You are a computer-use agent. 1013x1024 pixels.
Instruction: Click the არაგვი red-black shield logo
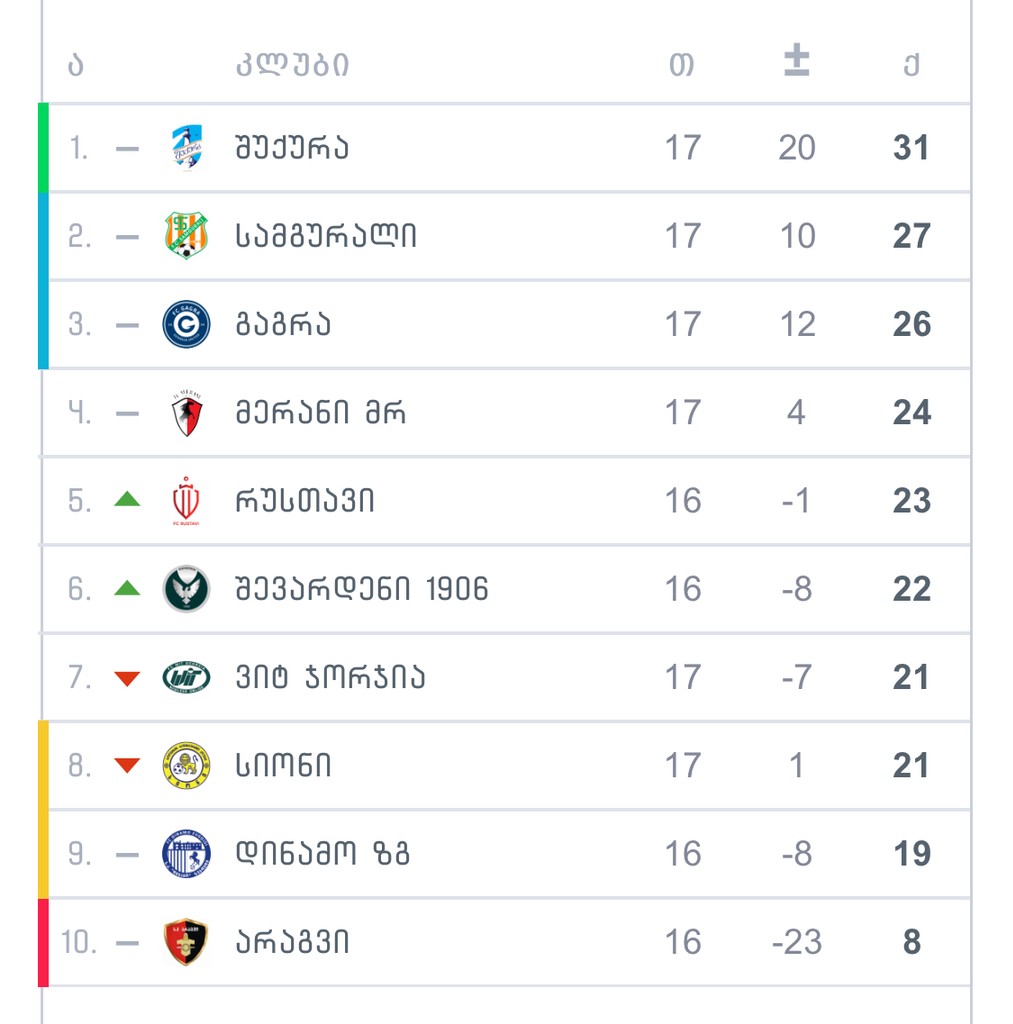tap(186, 942)
